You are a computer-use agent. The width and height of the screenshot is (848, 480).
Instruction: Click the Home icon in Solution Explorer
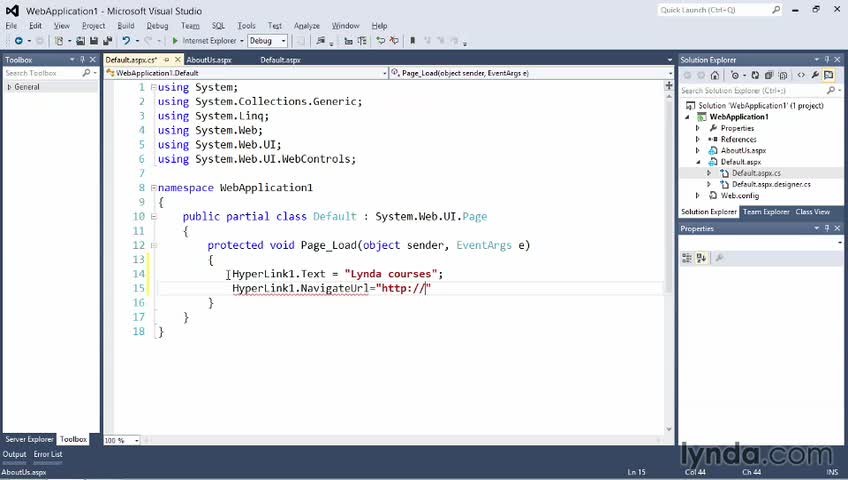click(715, 75)
